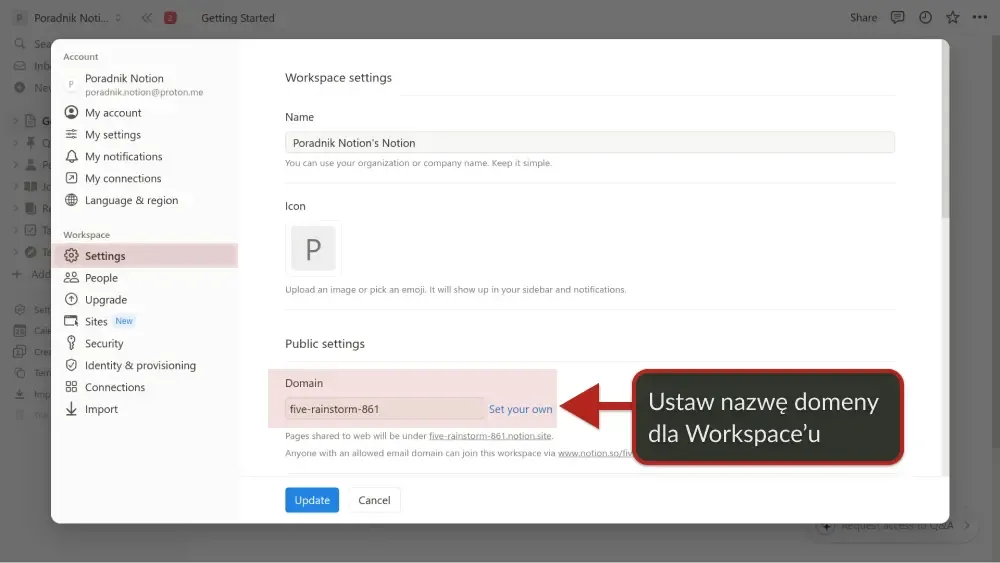The height and width of the screenshot is (563, 1000).
Task: Open the three-dot more menu
Action: 980,17
